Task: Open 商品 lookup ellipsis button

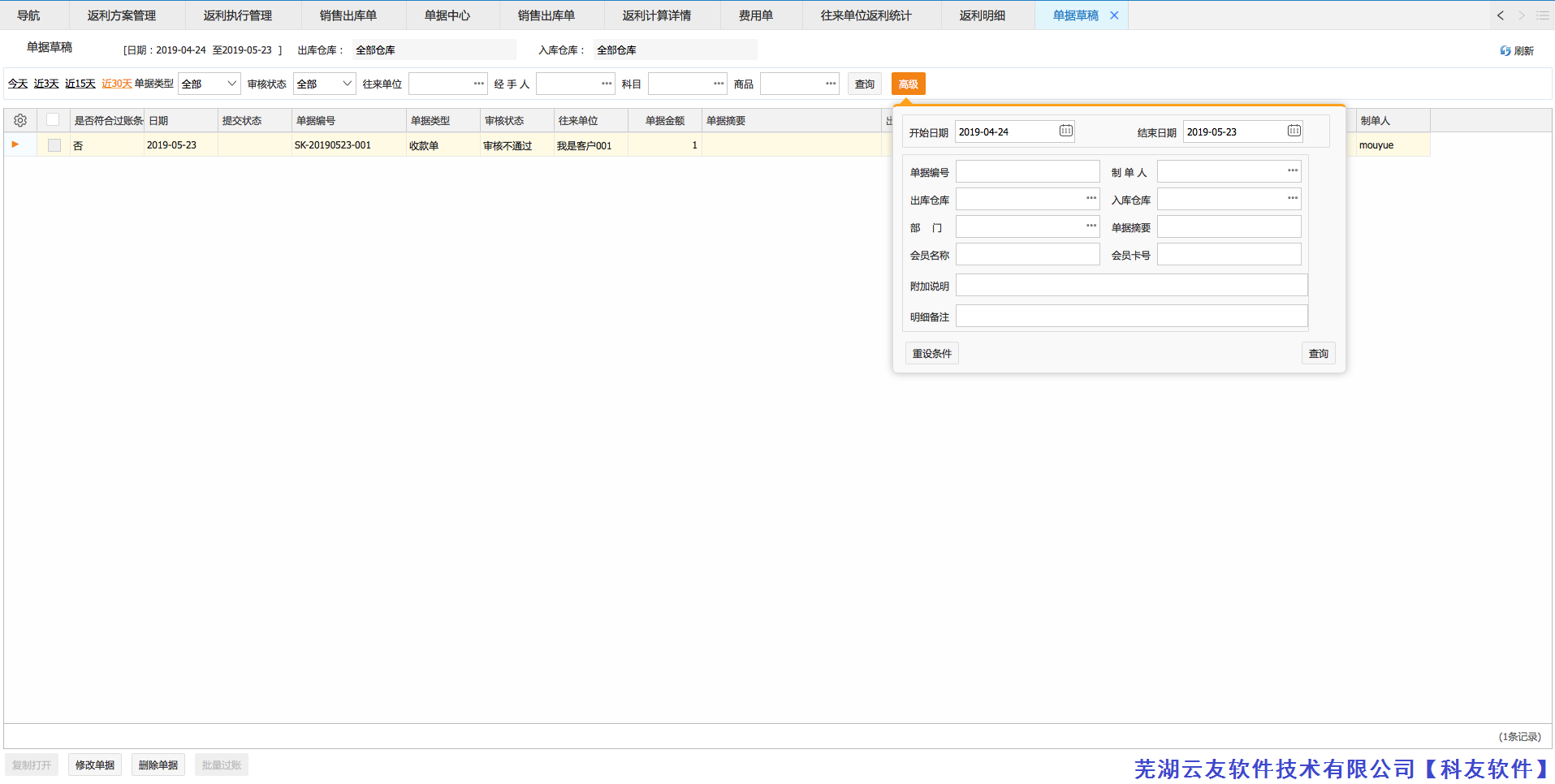Action: 831,84
